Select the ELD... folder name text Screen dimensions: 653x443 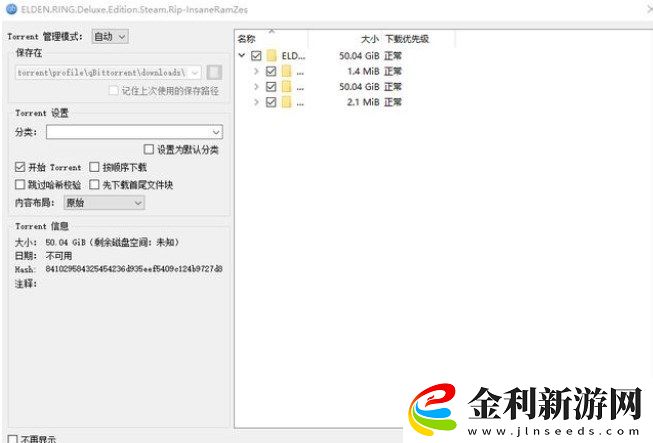point(294,55)
